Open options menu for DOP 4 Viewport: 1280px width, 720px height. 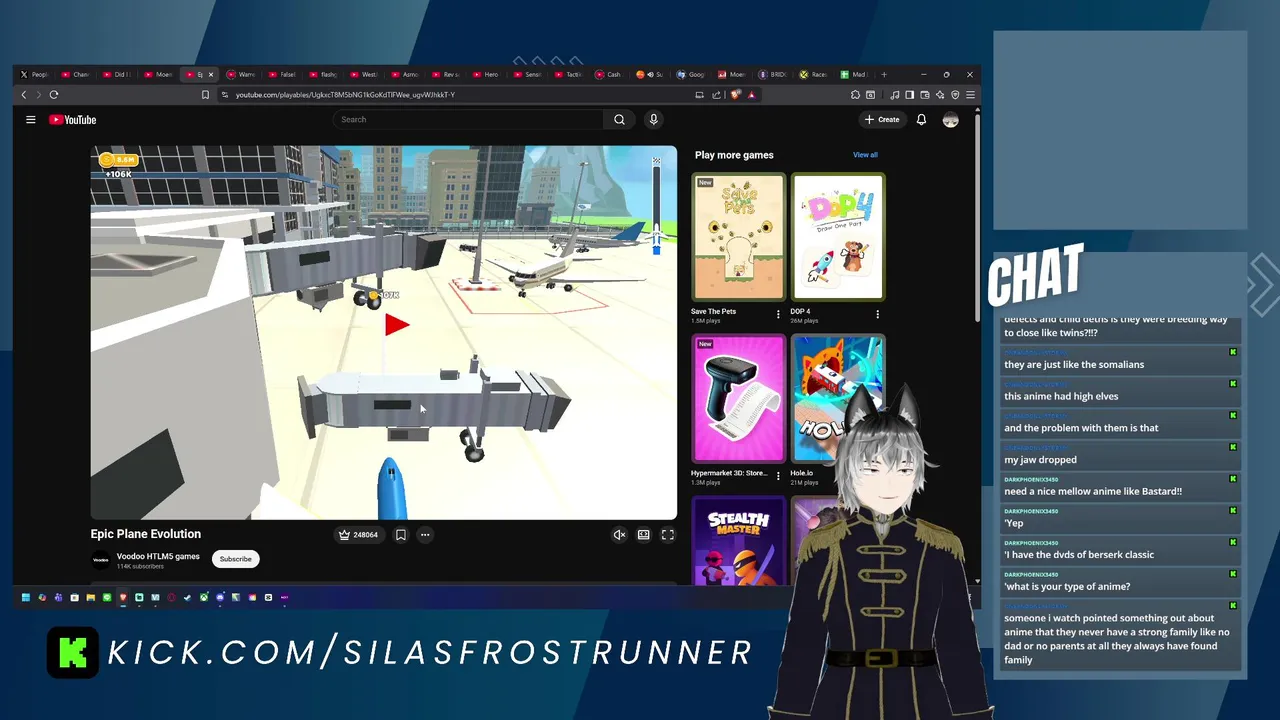point(877,314)
